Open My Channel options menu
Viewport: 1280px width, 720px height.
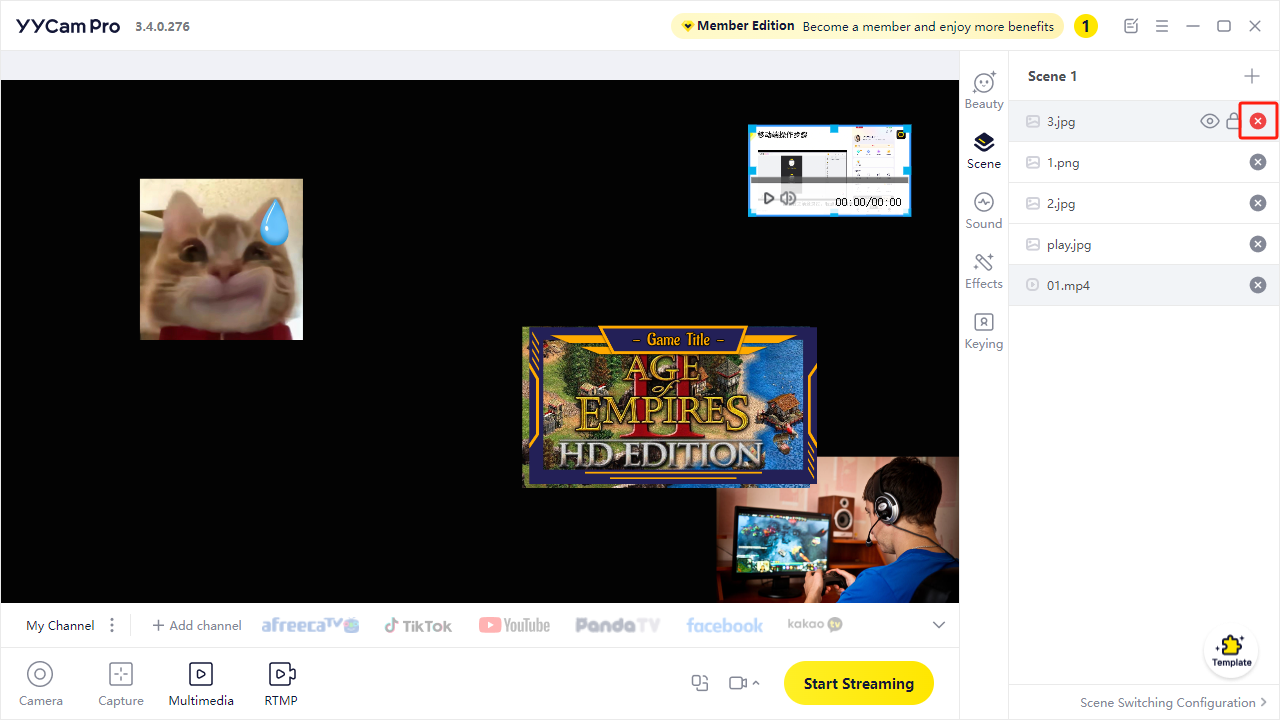(112, 625)
